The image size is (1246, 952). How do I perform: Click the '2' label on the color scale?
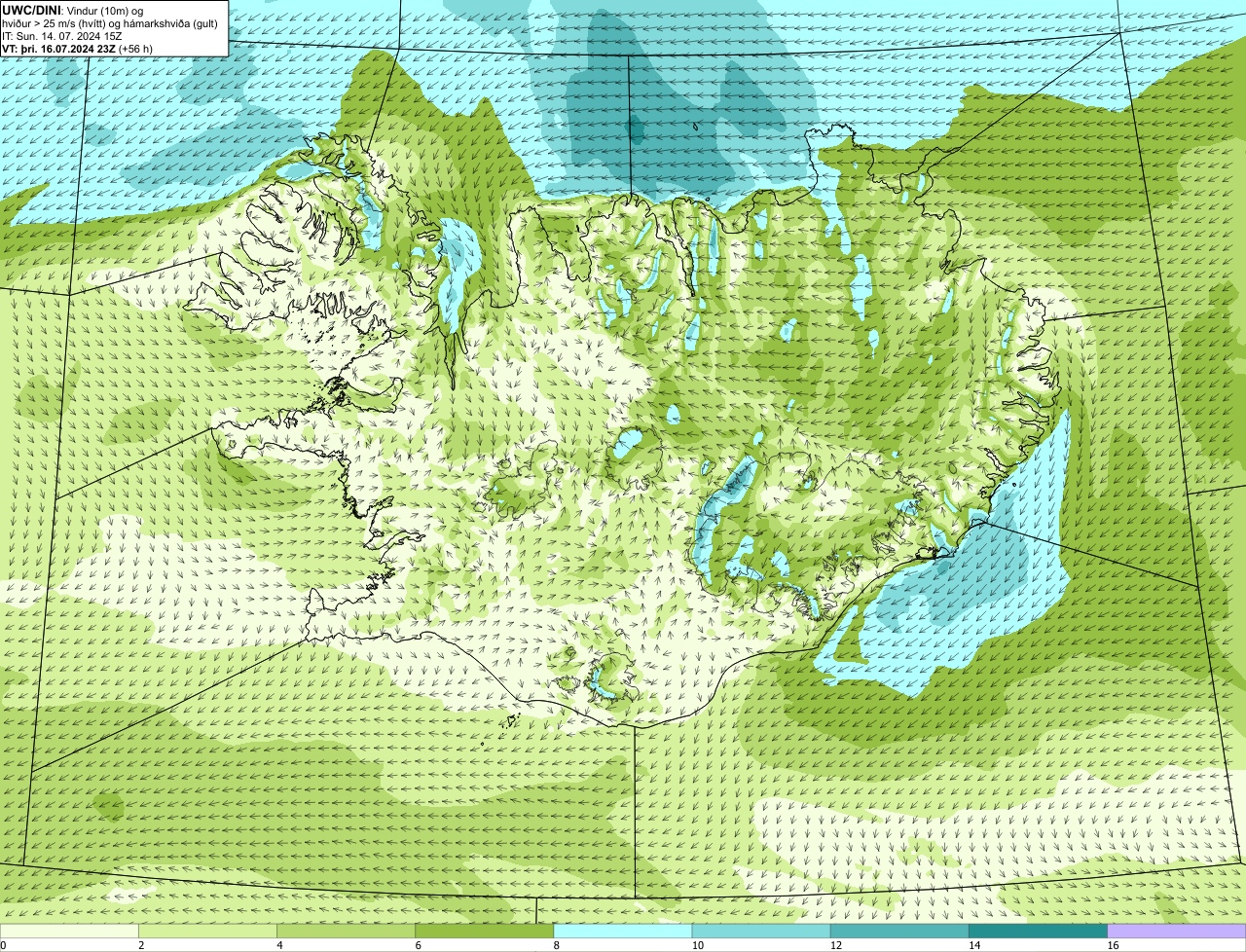point(141,945)
